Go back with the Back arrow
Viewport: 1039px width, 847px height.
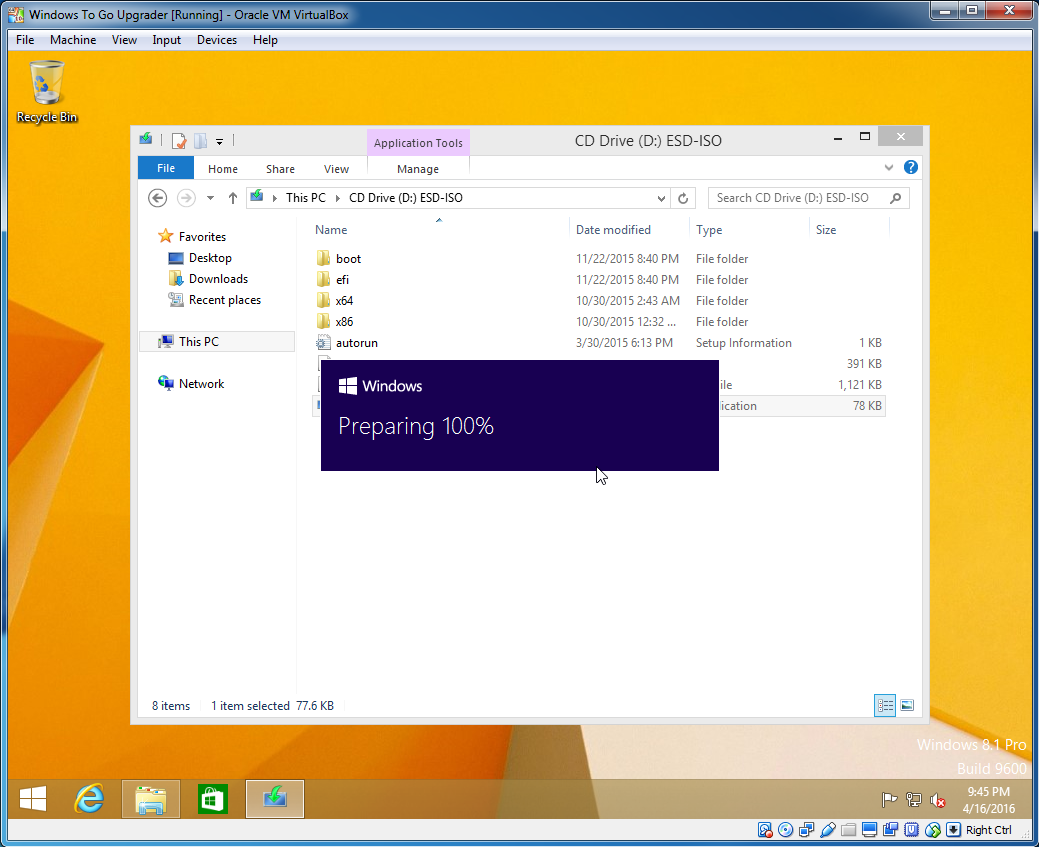[x=158, y=198]
